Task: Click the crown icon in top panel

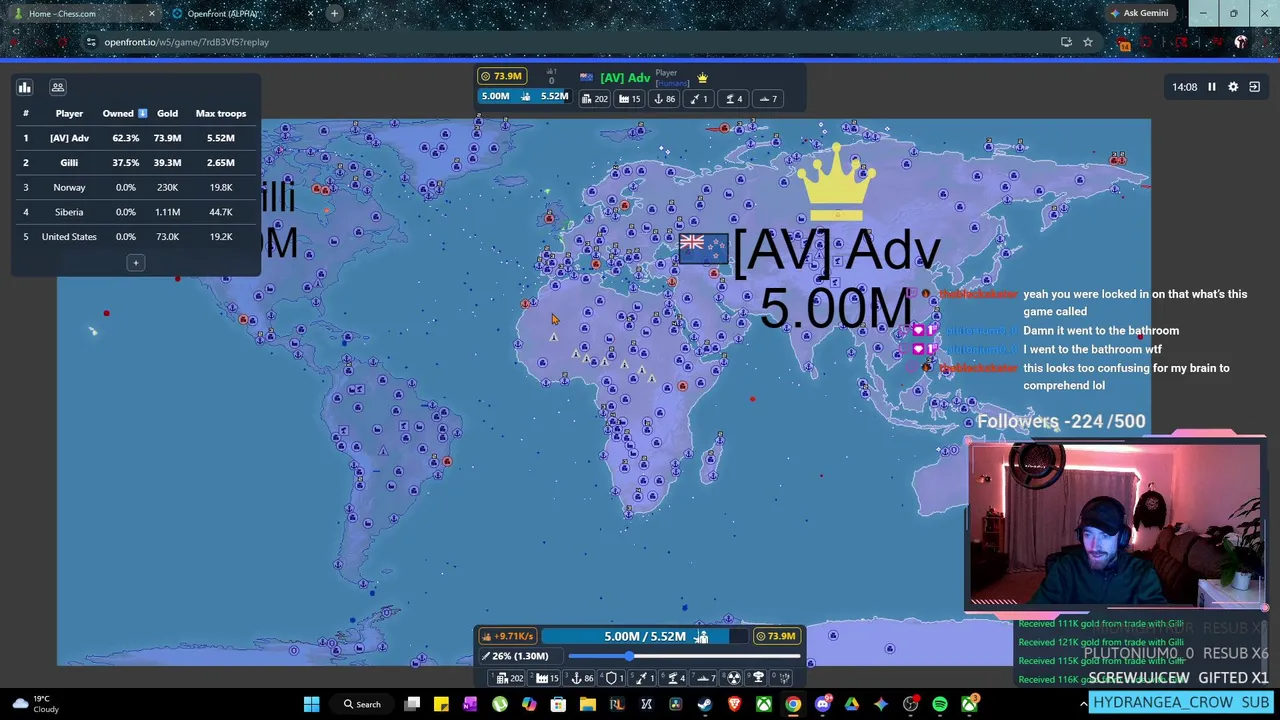Action: pyautogui.click(x=702, y=78)
